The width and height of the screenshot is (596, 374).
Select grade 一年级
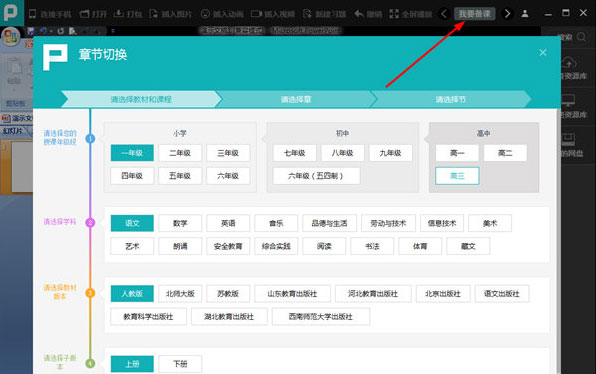(x=132, y=153)
